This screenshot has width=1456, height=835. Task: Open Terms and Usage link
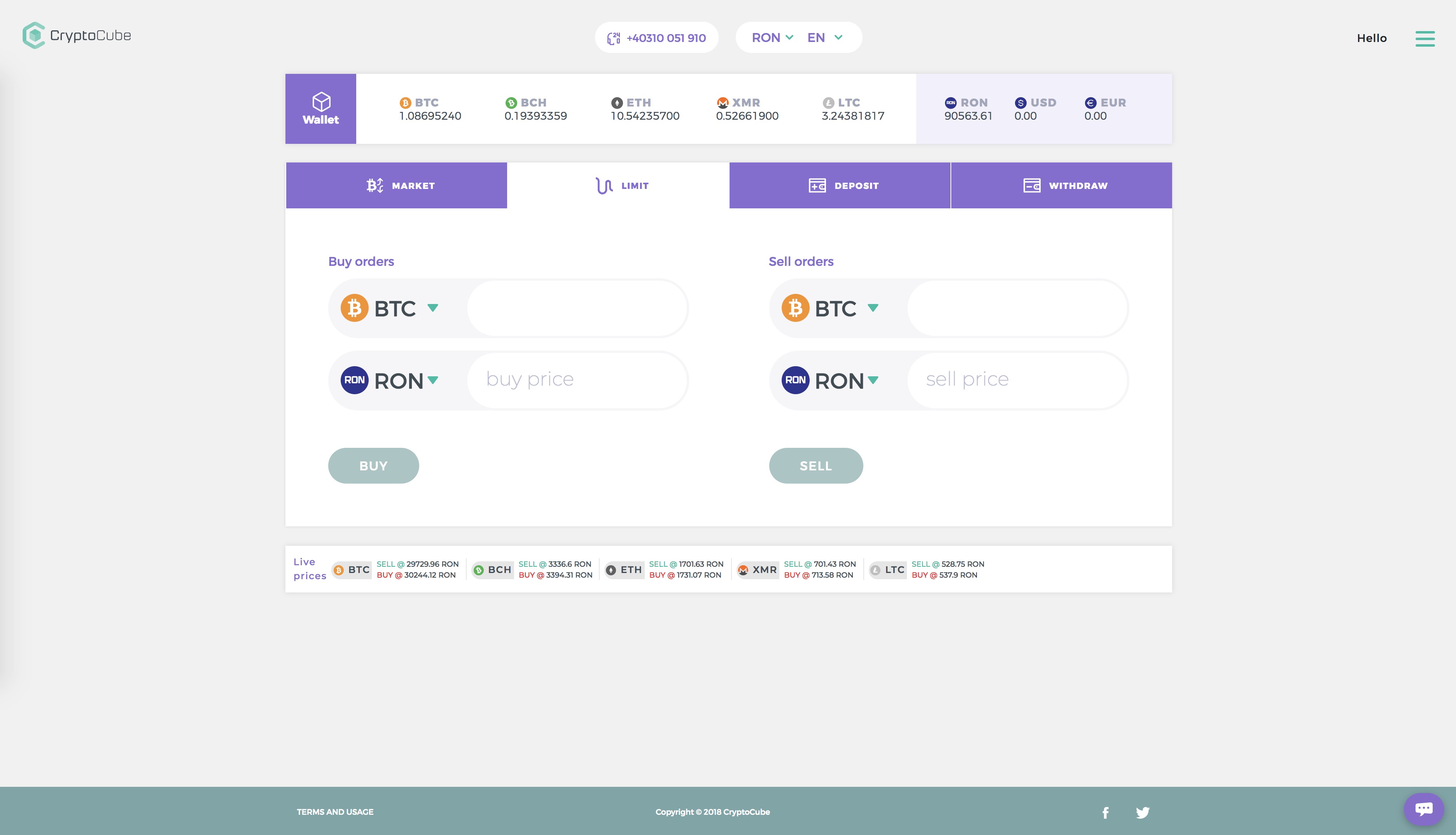[335, 812]
